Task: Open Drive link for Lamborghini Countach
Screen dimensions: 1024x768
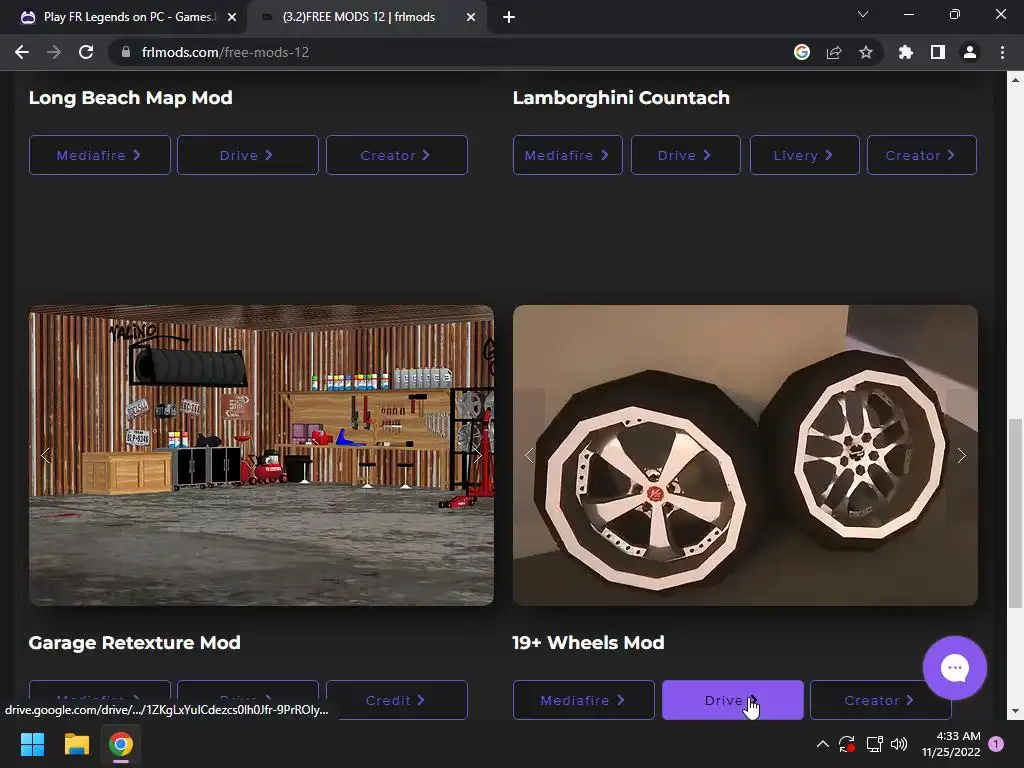Action: 686,155
